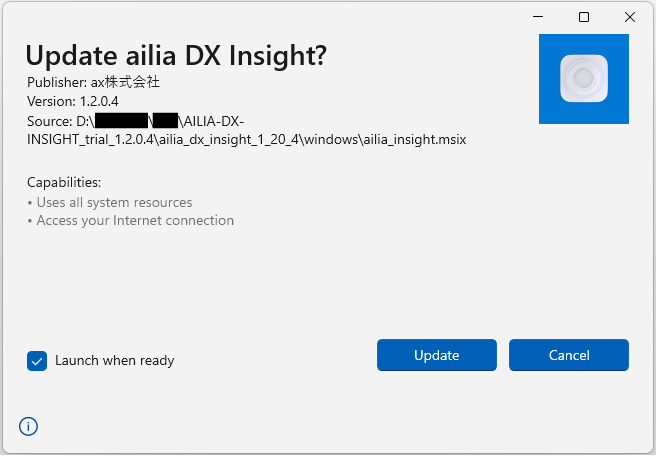This screenshot has height=456, width=657.
Task: Open the information icon at bottom left
Action: click(x=29, y=427)
